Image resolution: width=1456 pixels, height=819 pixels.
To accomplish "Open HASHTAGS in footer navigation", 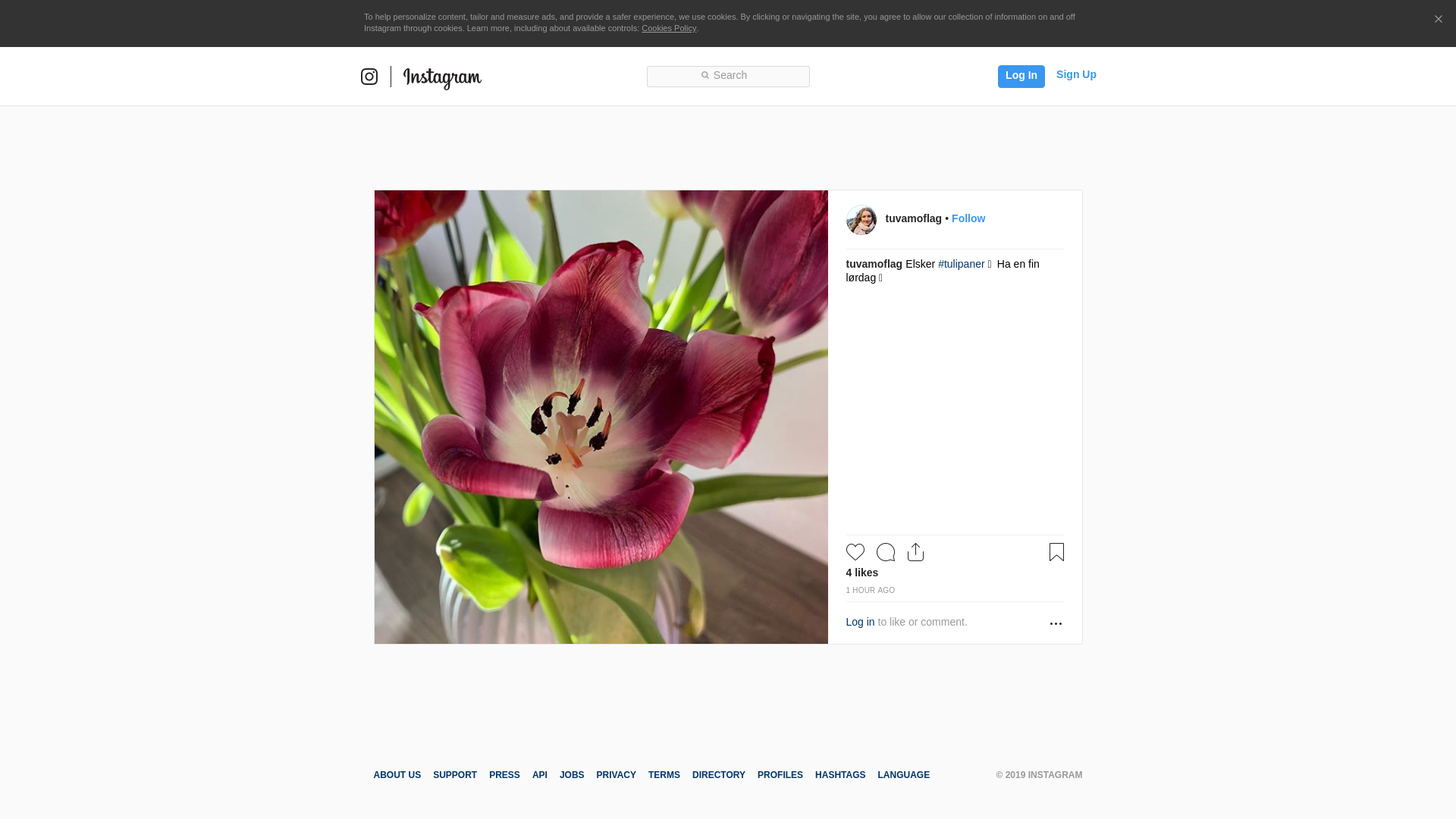I will (839, 775).
